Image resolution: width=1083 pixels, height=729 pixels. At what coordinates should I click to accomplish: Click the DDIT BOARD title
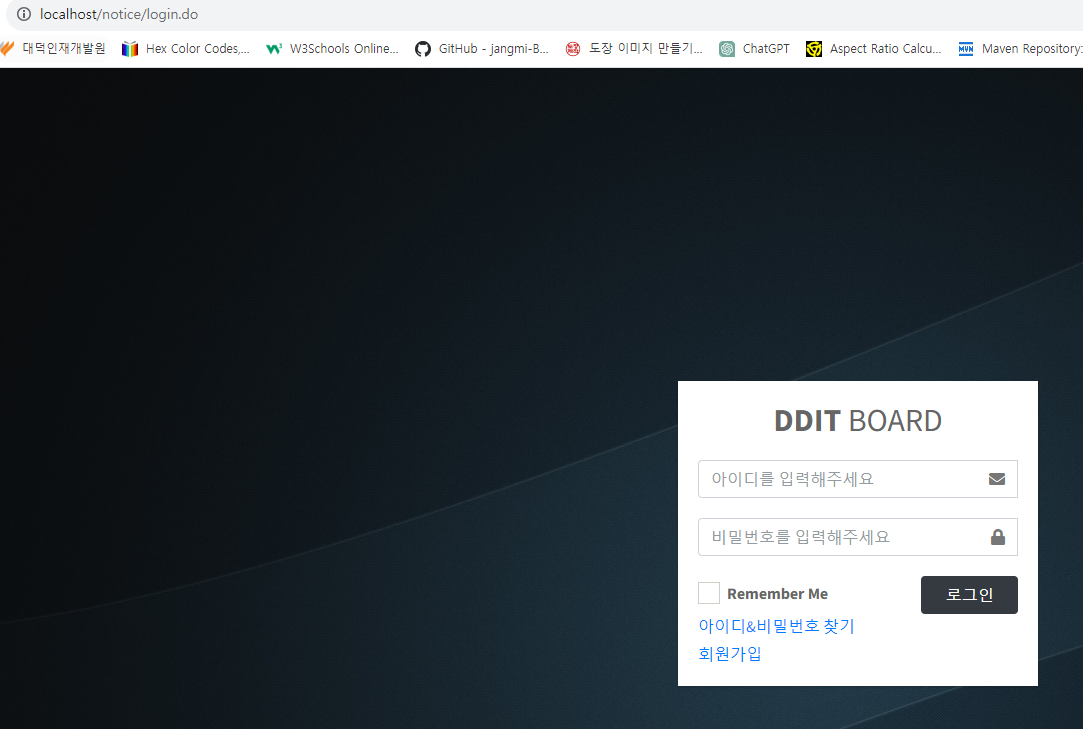coord(857,421)
